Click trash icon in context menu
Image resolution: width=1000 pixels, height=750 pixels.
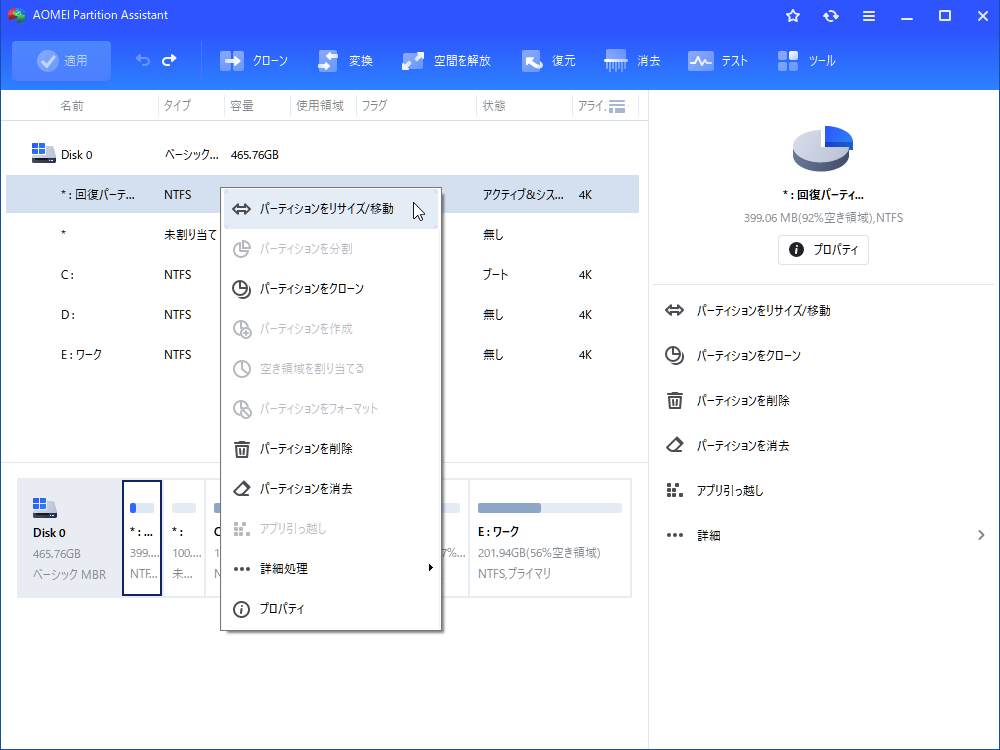point(242,450)
